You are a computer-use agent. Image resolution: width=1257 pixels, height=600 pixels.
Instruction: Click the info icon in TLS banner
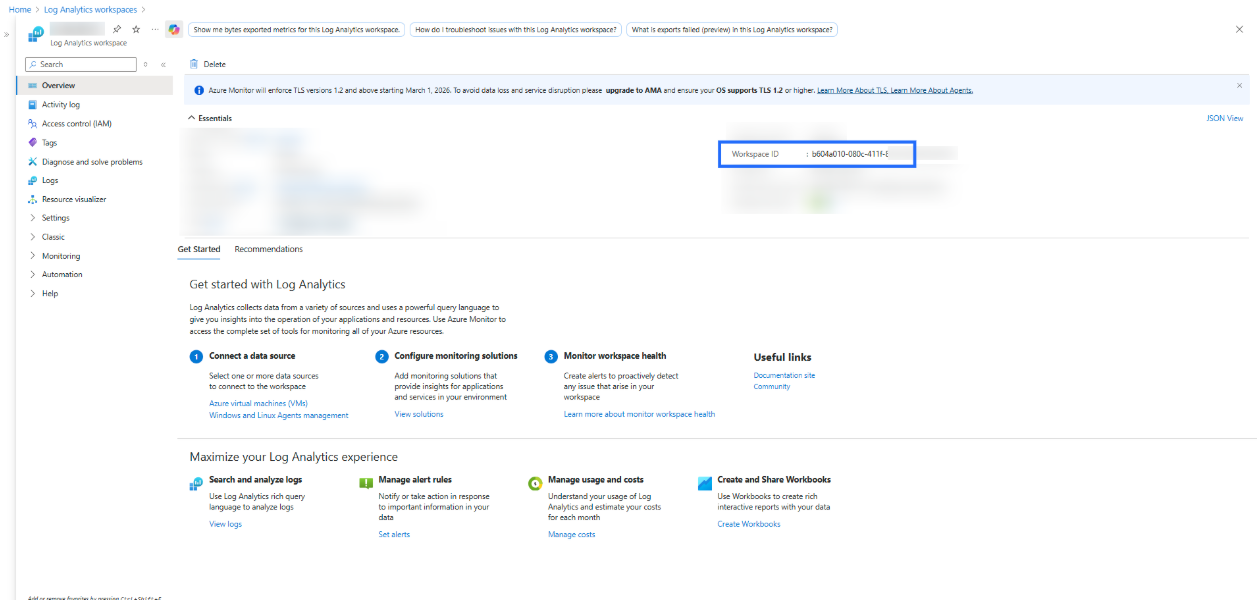[x=199, y=90]
